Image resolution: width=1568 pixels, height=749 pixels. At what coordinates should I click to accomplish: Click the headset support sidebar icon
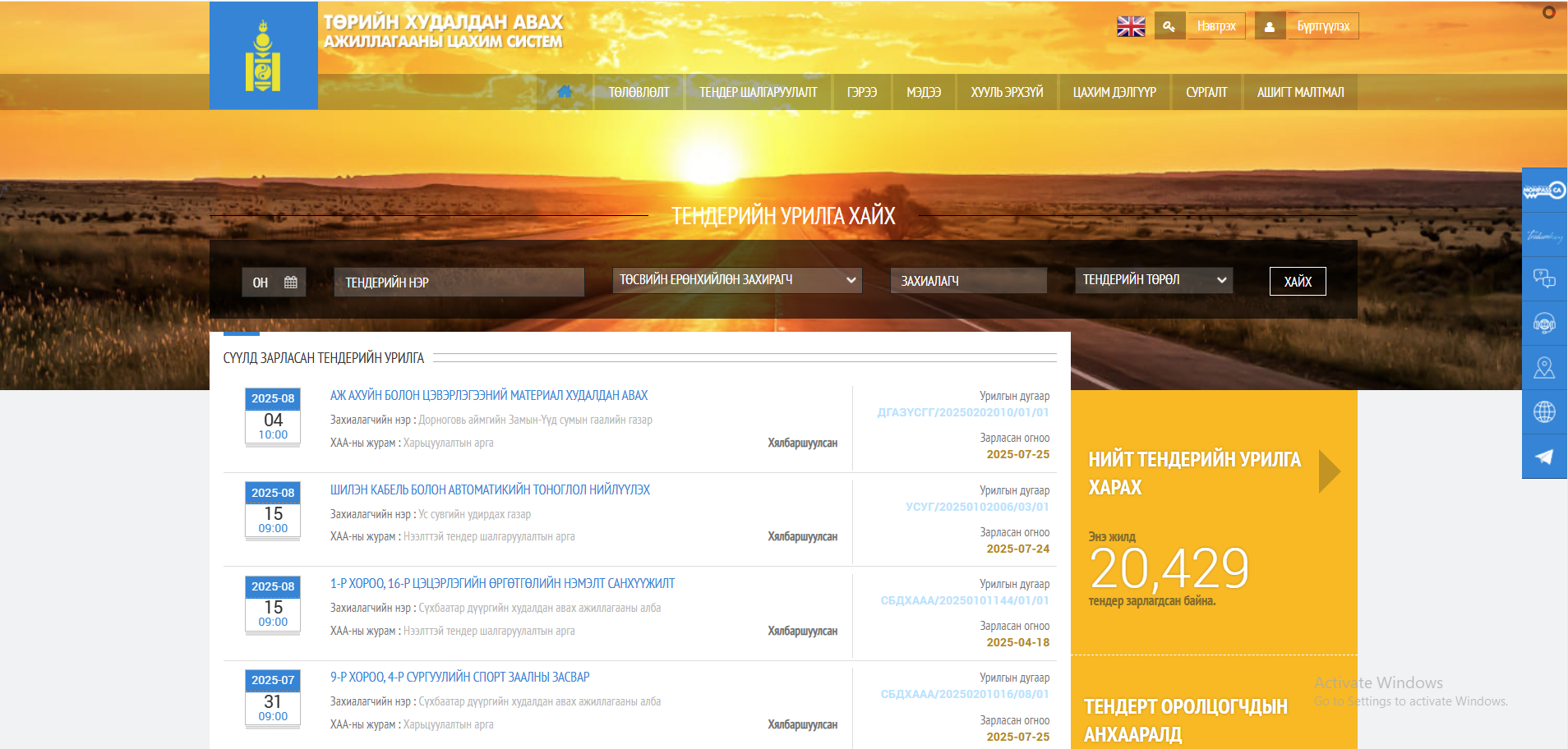[1543, 324]
